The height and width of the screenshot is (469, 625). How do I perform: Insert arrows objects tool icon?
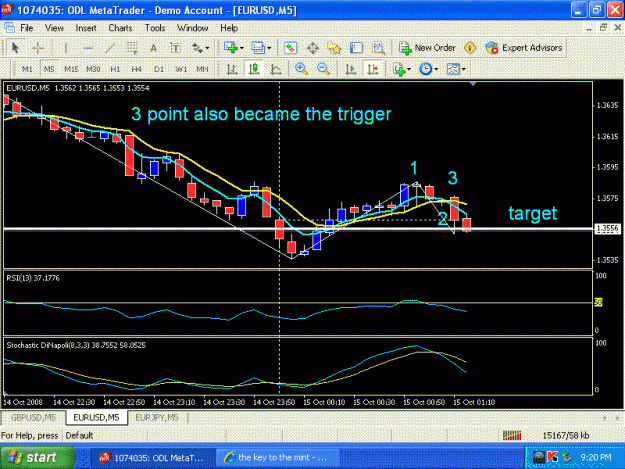pos(197,48)
